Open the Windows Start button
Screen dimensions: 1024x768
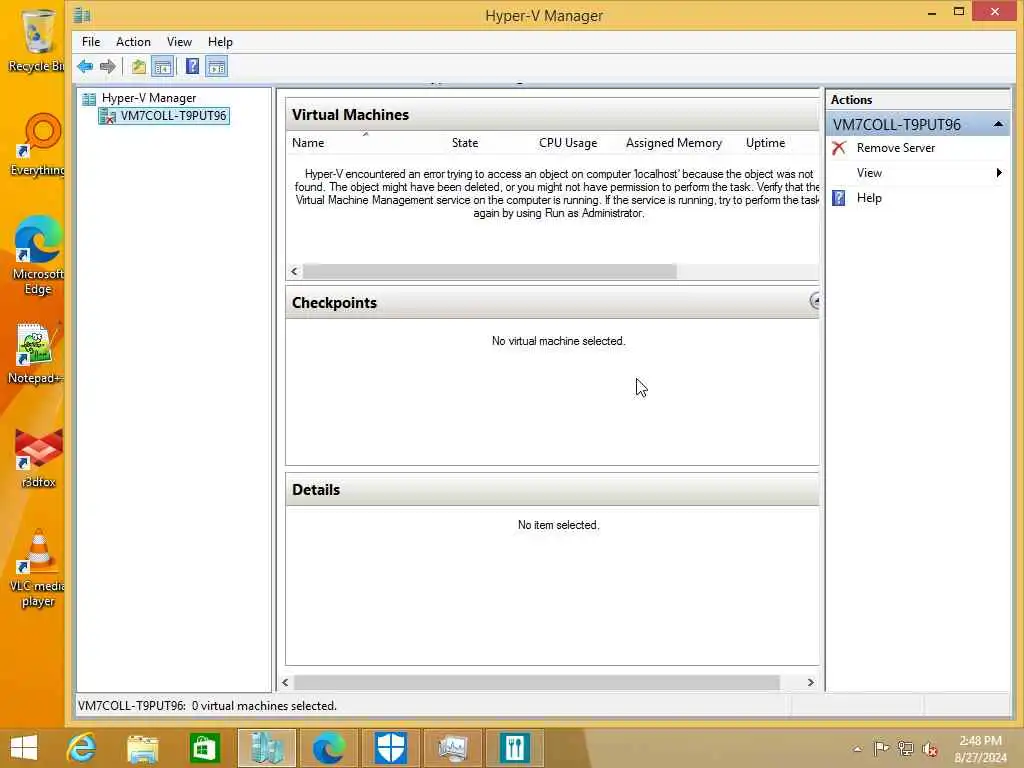point(24,748)
